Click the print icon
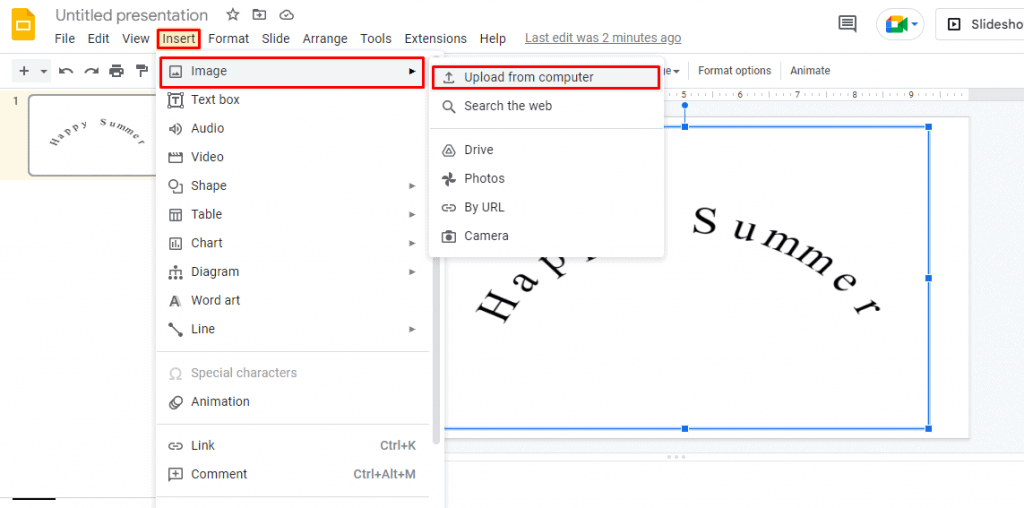This screenshot has height=508, width=1024. coord(116,71)
